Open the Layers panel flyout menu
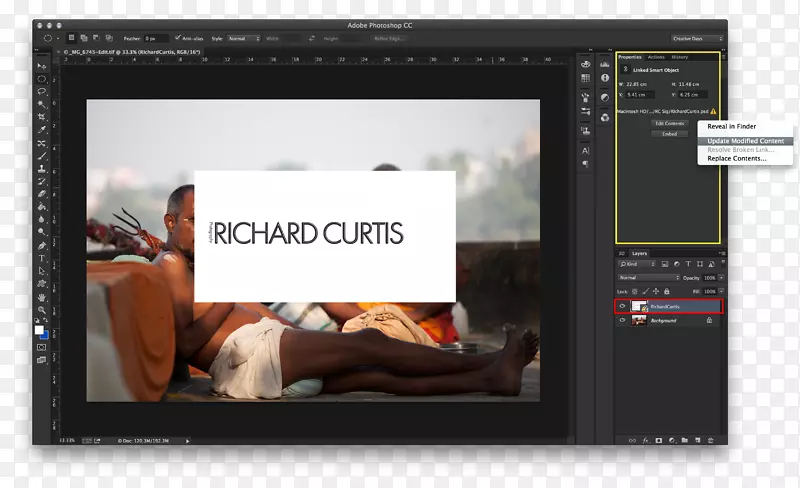 pos(722,253)
